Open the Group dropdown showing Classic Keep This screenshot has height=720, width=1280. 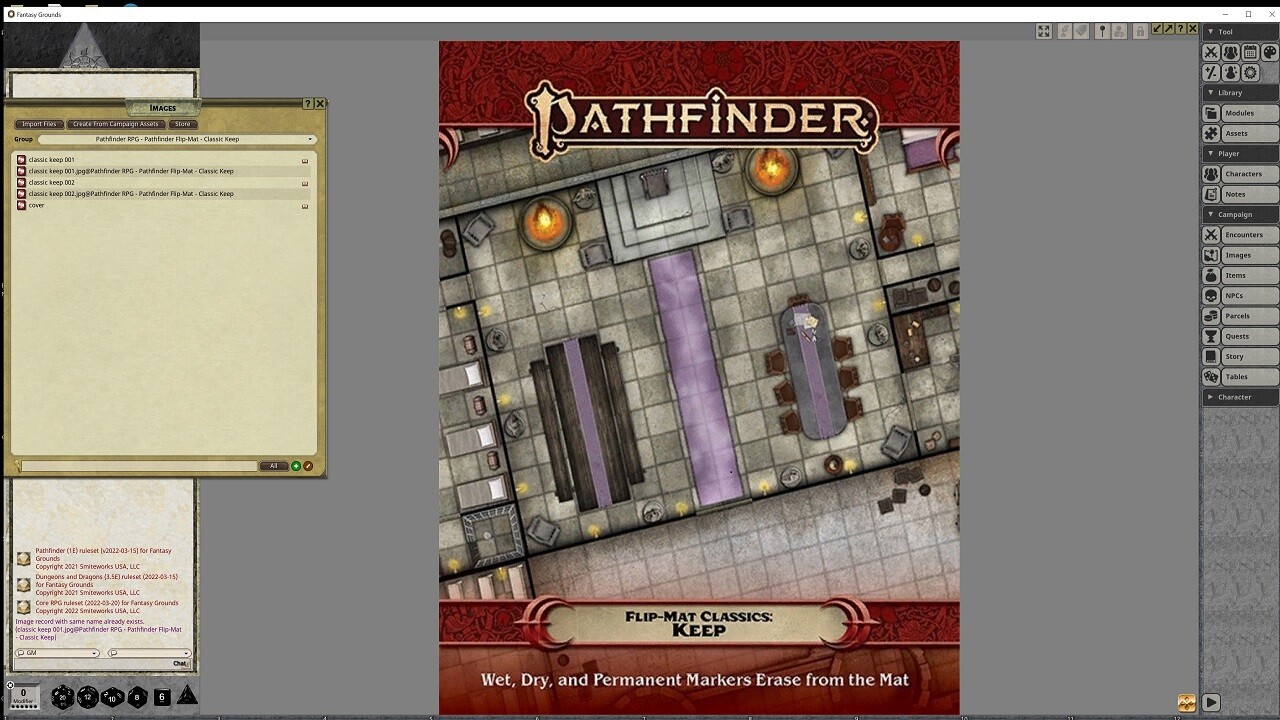coord(178,139)
